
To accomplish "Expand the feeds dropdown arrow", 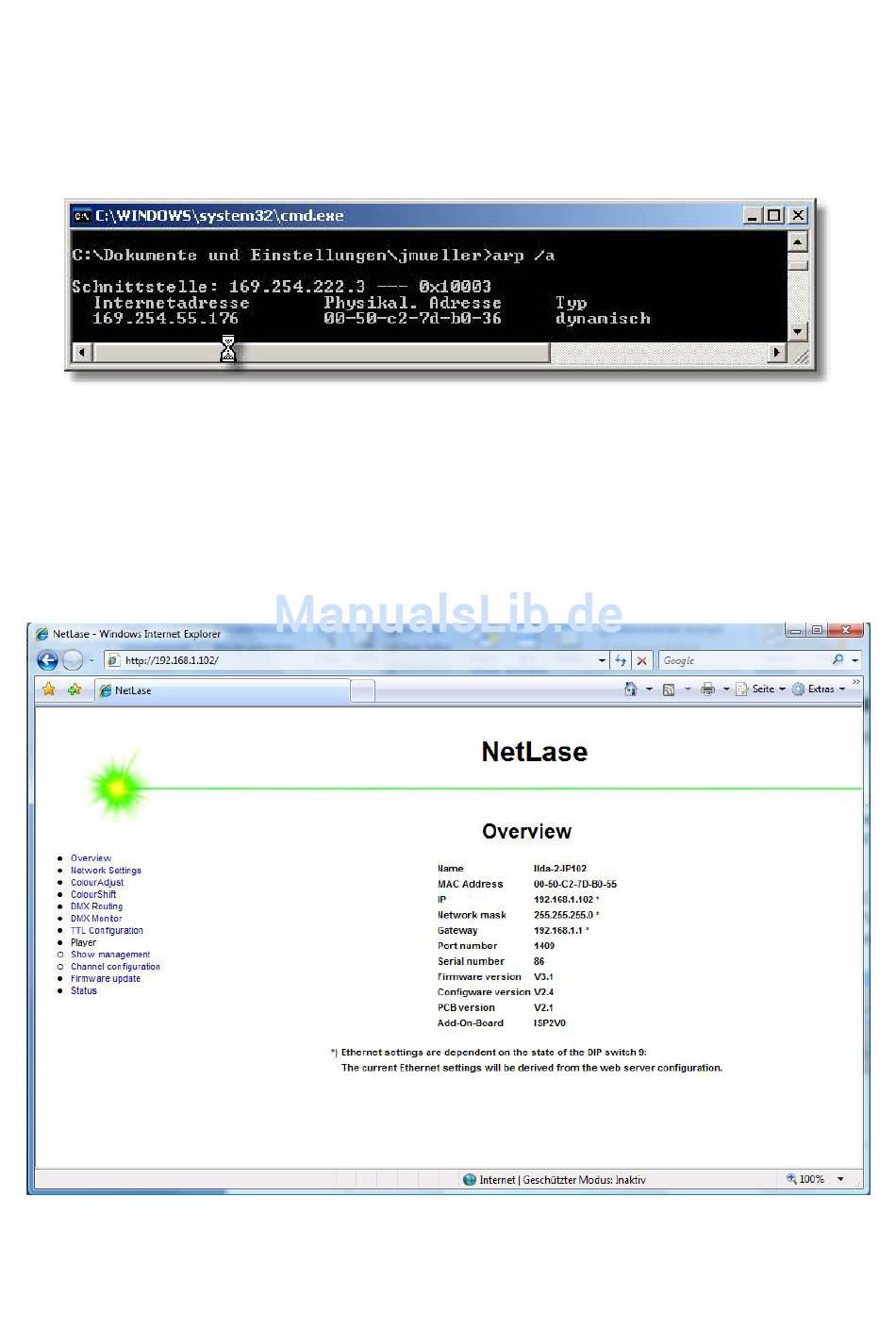I will (688, 689).
